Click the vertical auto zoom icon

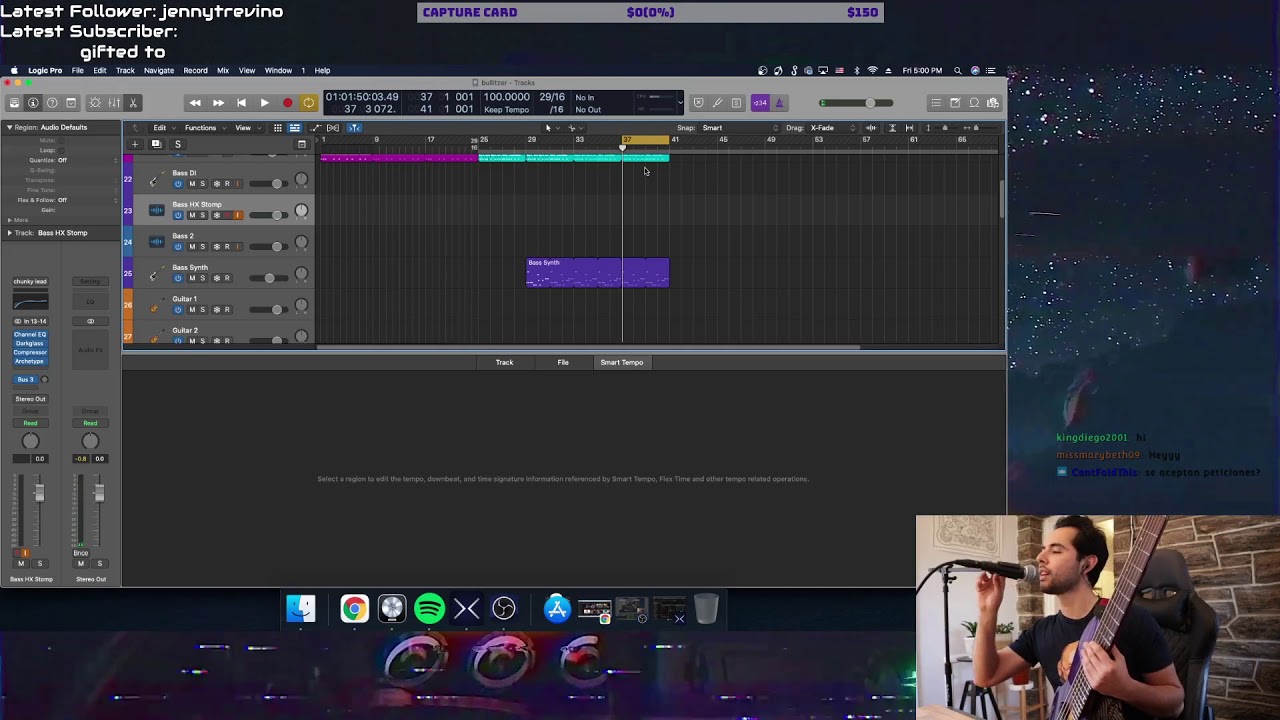click(892, 128)
